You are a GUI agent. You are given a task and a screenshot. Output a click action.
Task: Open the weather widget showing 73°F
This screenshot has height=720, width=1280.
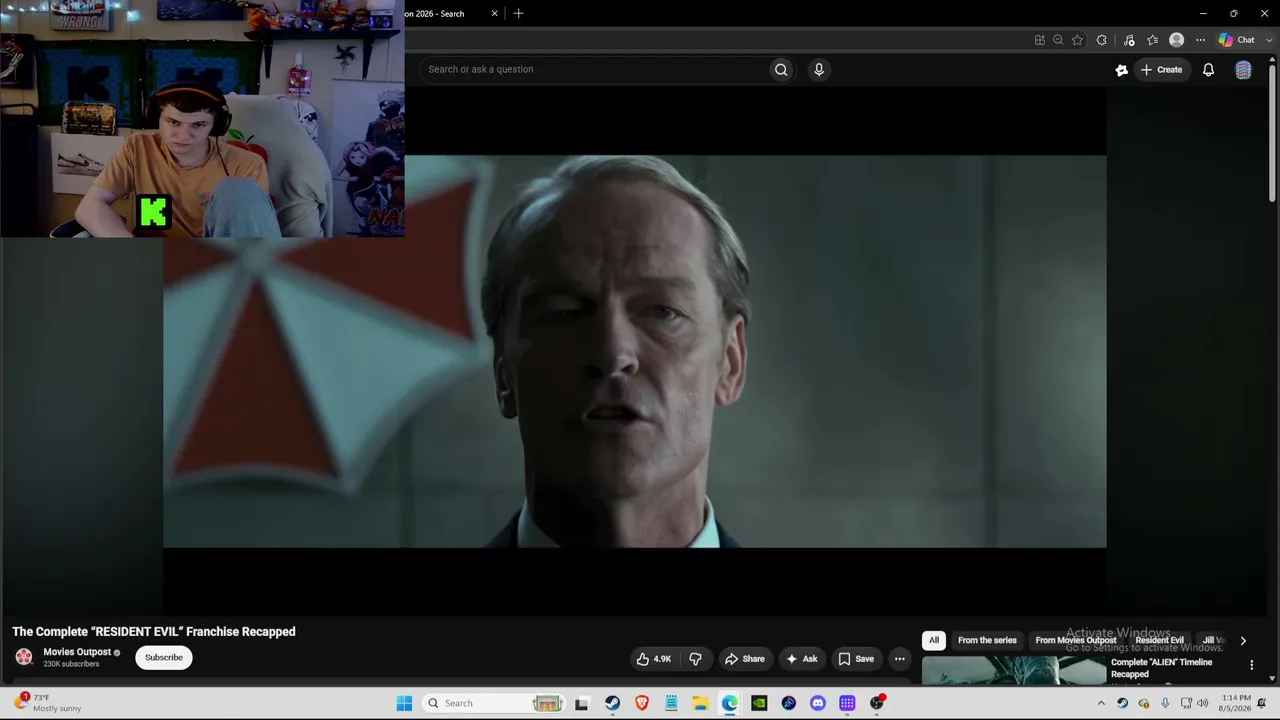(x=48, y=703)
